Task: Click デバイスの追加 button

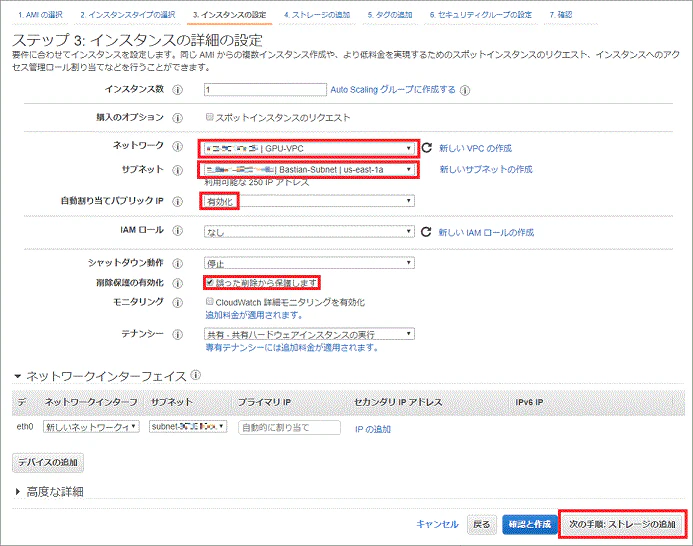Action: point(48,462)
